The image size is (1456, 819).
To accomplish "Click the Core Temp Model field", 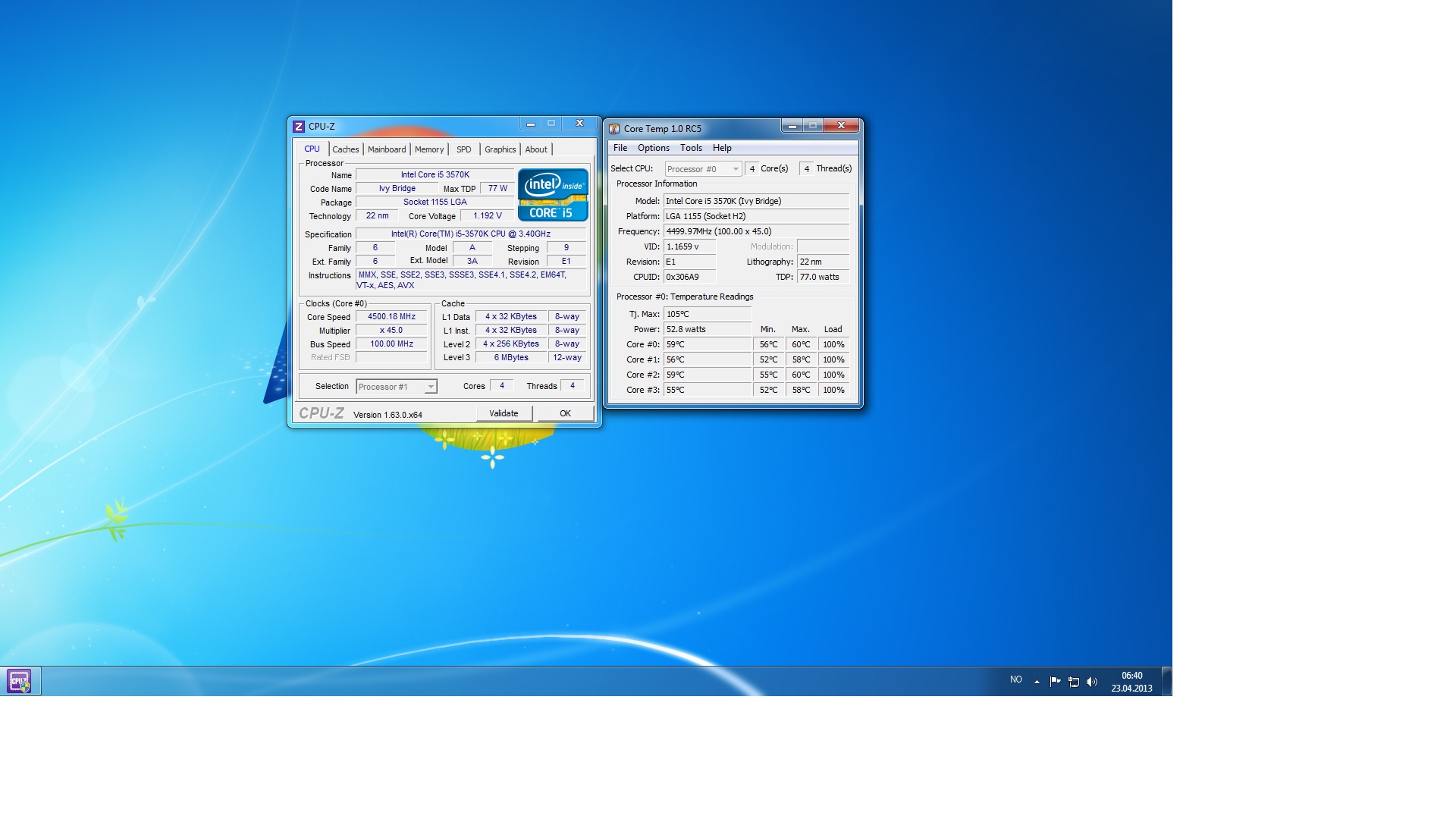I will [x=756, y=202].
